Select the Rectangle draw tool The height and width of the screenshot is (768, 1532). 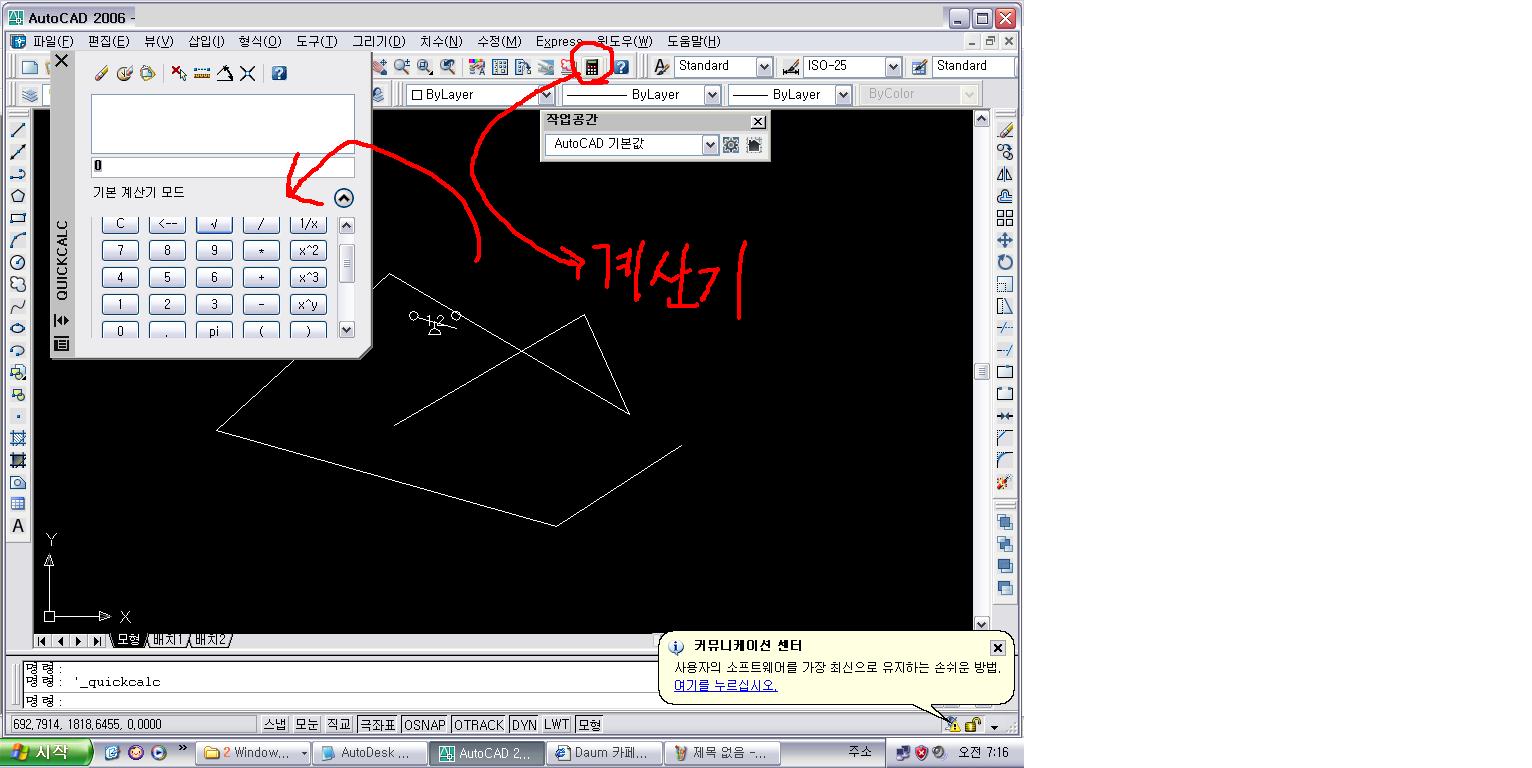[18, 218]
